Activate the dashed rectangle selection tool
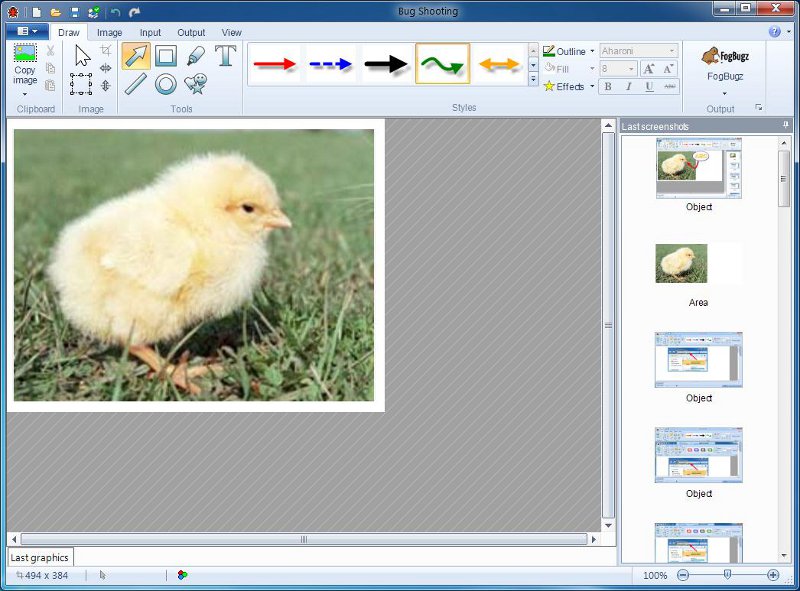The height and width of the screenshot is (591, 800). (82, 85)
